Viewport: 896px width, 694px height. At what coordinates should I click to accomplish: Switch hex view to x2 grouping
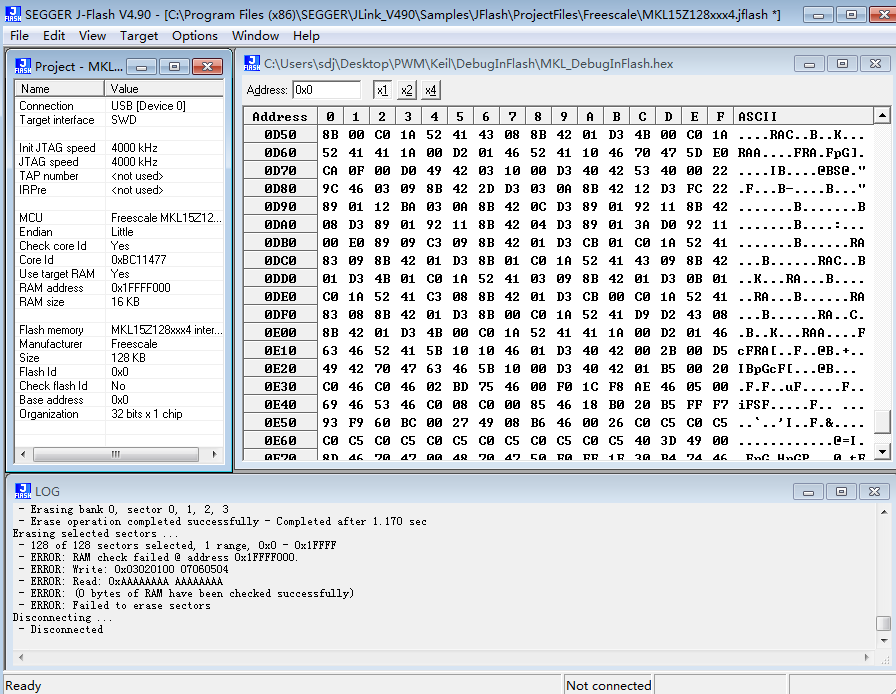click(x=406, y=90)
